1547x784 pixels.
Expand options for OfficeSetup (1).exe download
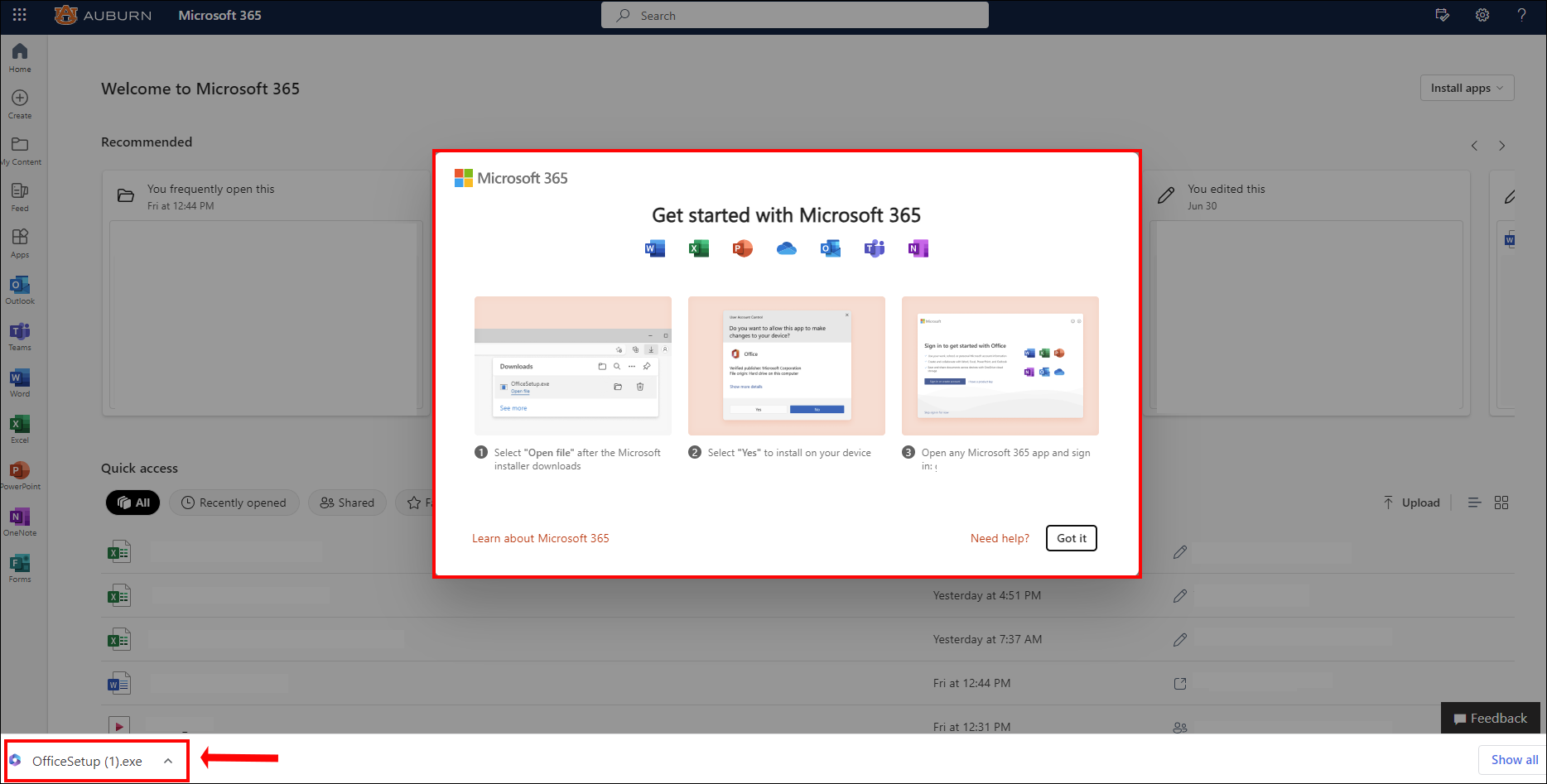pyautogui.click(x=169, y=760)
